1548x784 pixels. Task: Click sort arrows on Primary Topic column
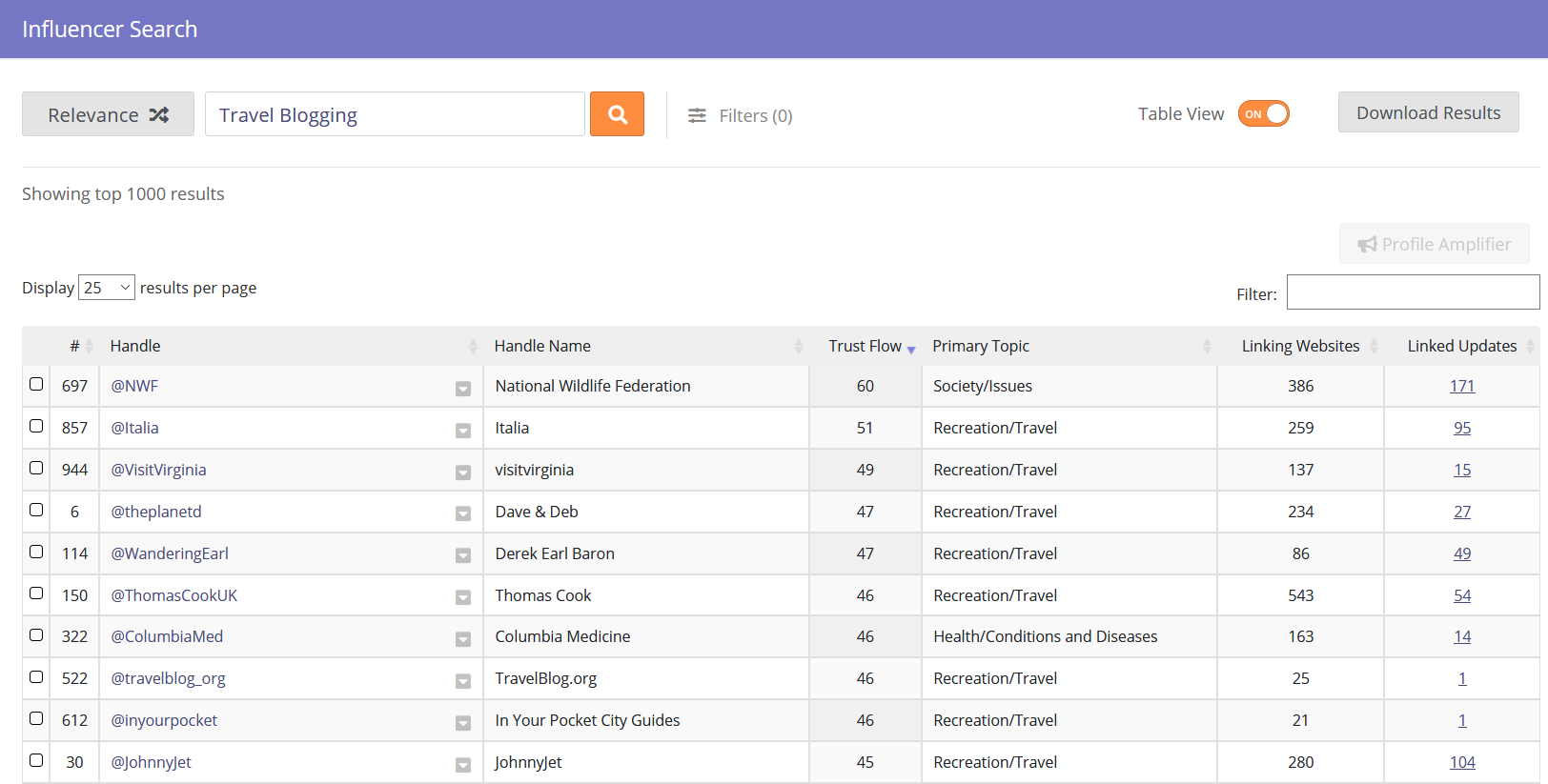coord(1207,346)
